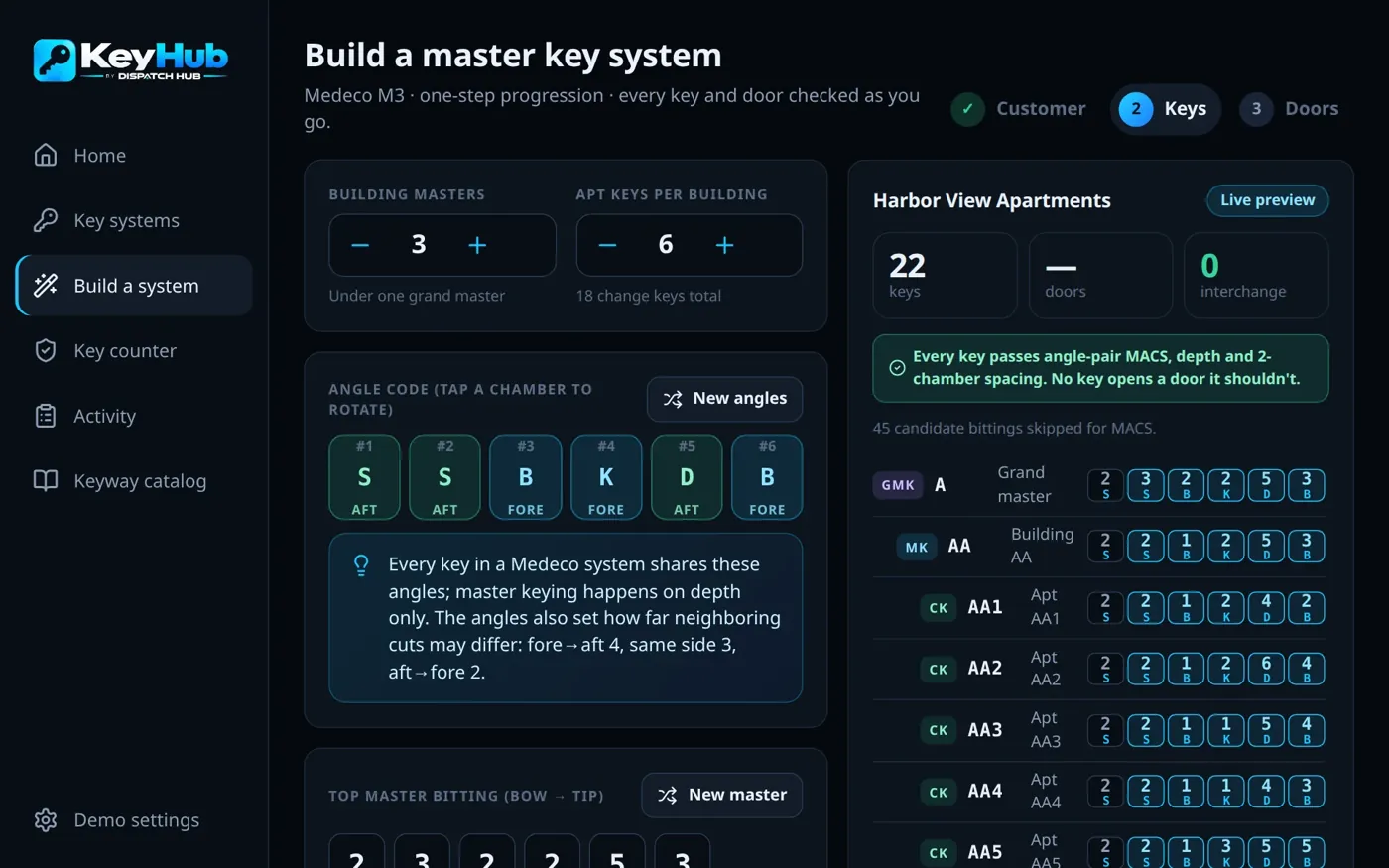The image size is (1389, 868).
Task: Rotate chamber #6 angle B FORE
Action: [x=767, y=477]
